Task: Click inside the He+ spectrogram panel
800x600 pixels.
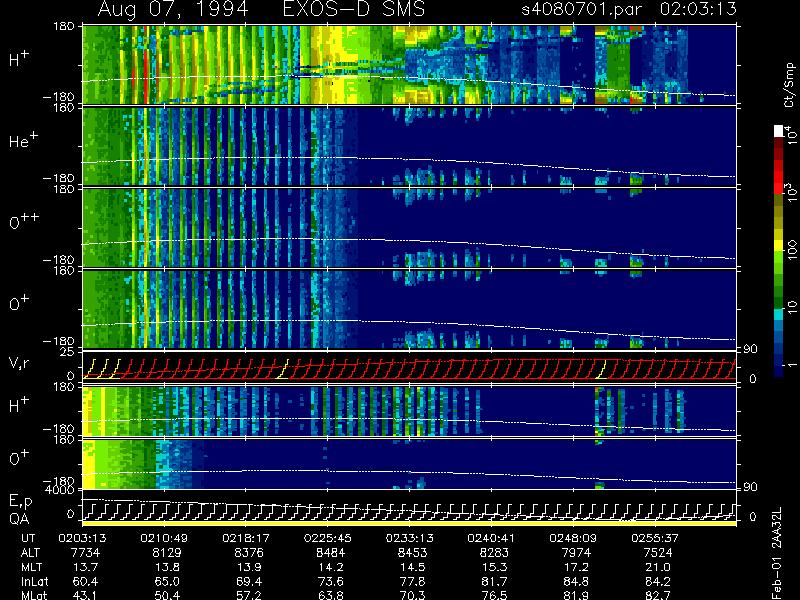Action: pos(409,146)
